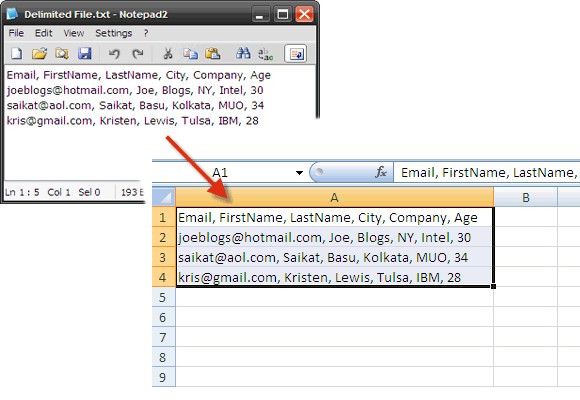
Task: Open Find with the binoculars icon
Action: [243, 54]
